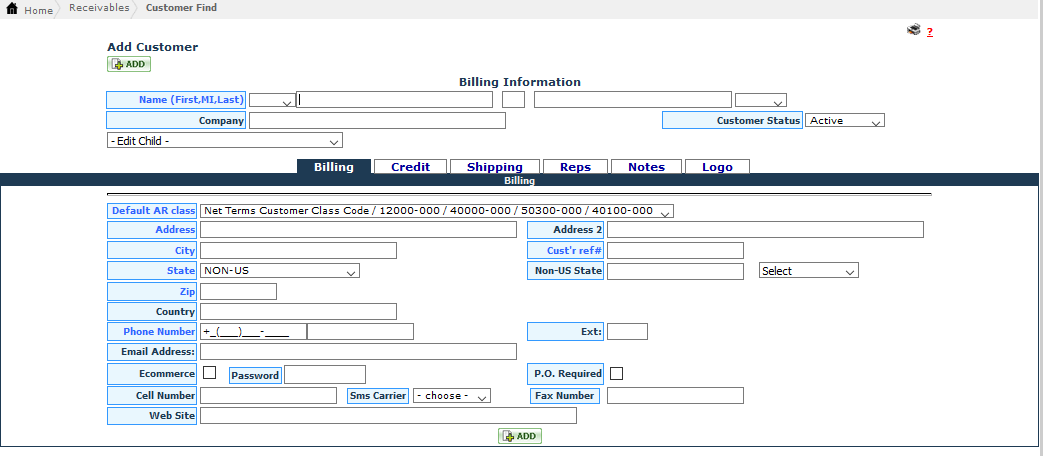Open the Logo tab
This screenshot has width=1043, height=456.
pos(717,167)
